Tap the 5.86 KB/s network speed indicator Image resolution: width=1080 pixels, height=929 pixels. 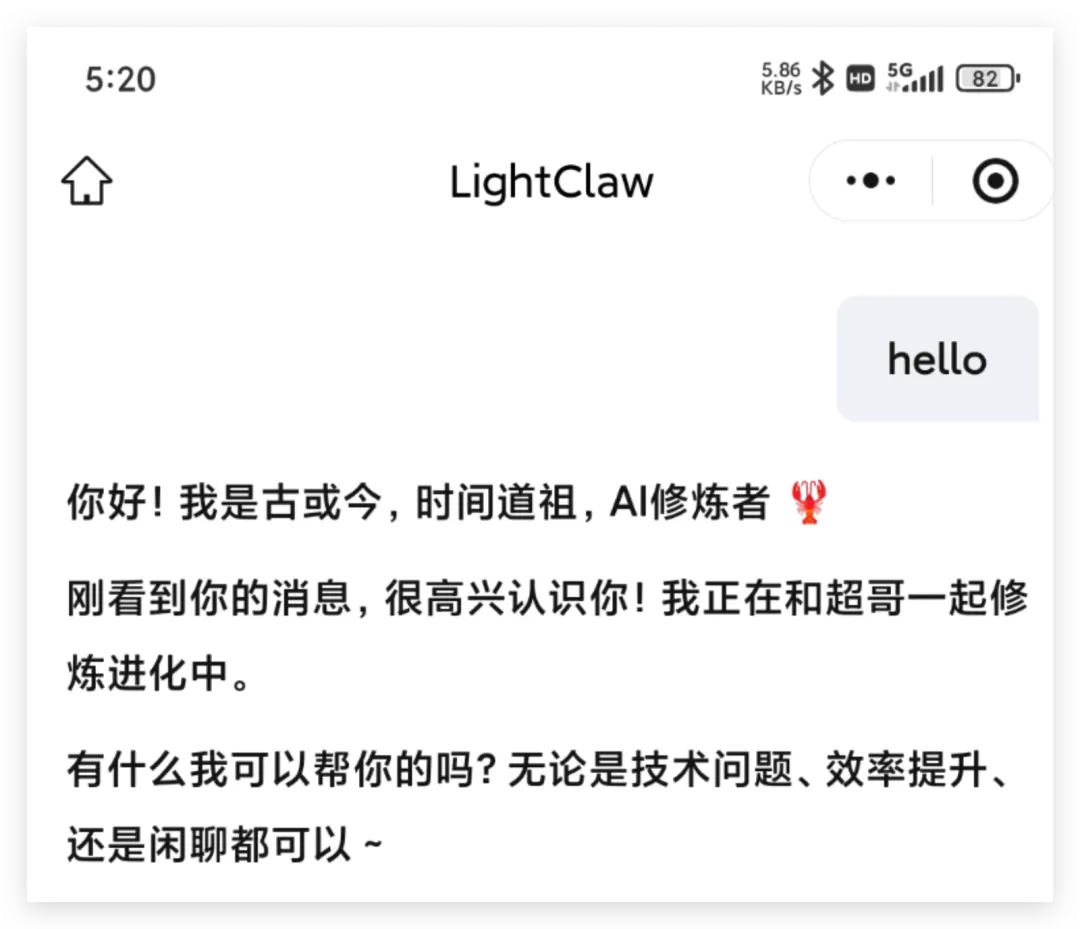point(780,79)
